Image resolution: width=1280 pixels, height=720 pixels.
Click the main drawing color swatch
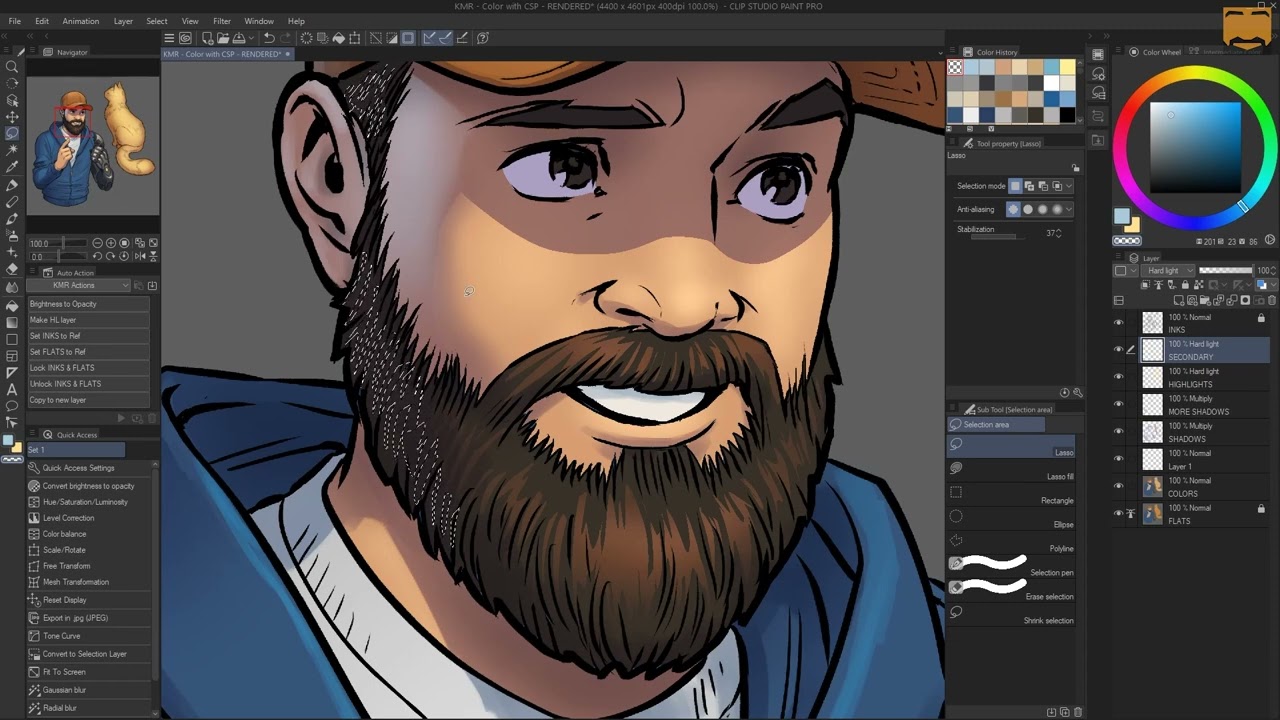tap(1122, 217)
